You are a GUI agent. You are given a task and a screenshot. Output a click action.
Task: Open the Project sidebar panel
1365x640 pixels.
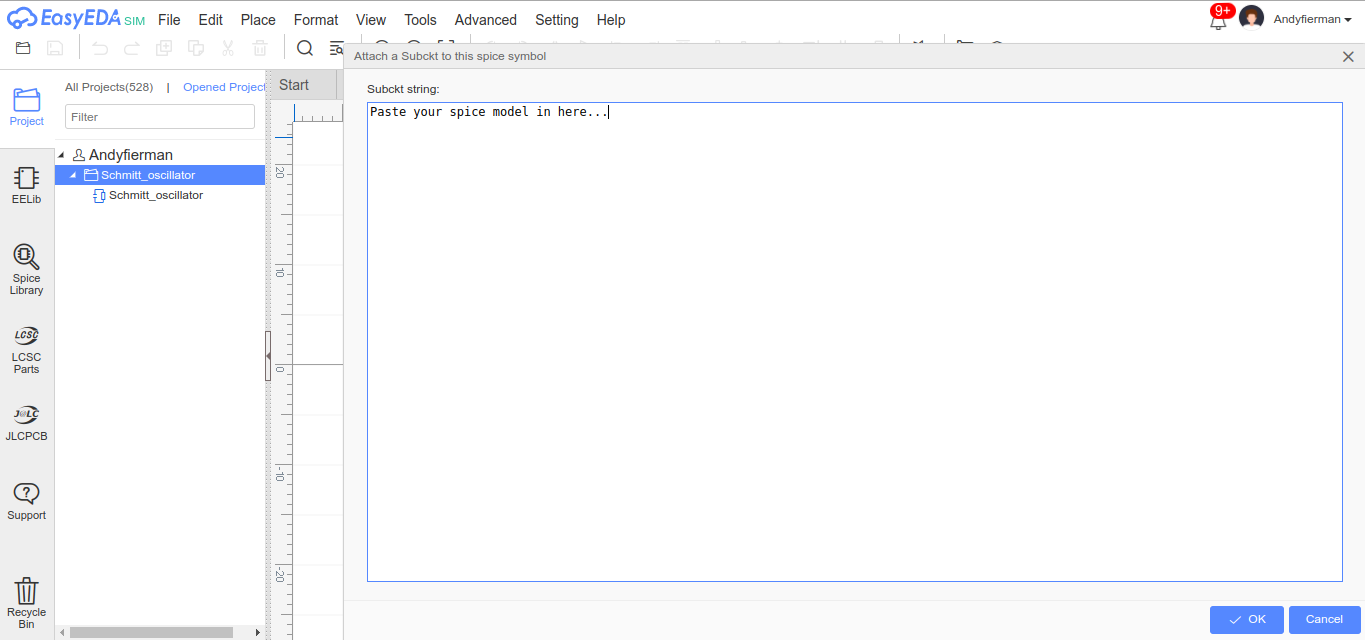(27, 107)
